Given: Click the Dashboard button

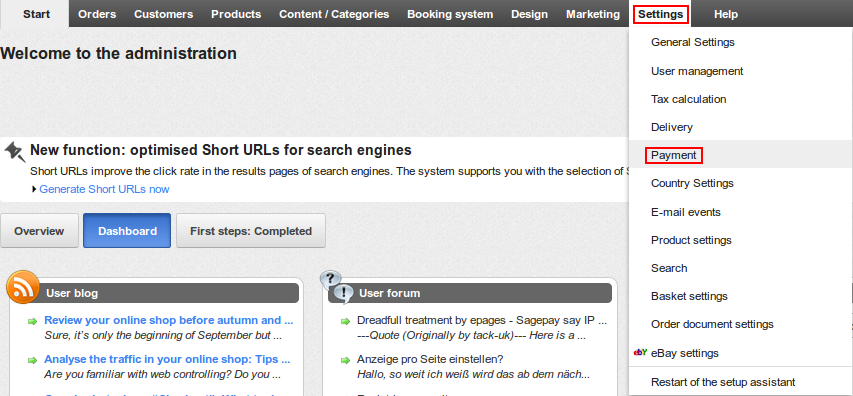Looking at the screenshot, I should pos(127,231).
